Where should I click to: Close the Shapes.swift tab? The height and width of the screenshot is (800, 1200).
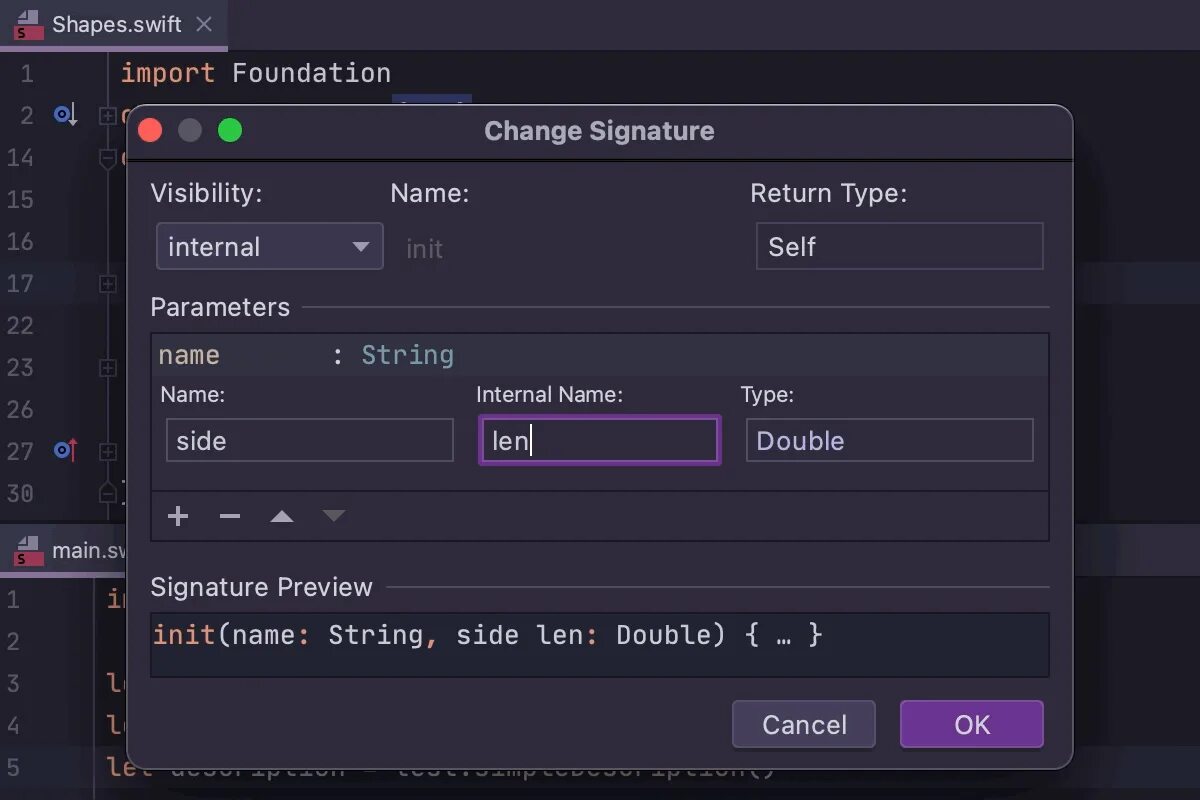click(x=204, y=24)
